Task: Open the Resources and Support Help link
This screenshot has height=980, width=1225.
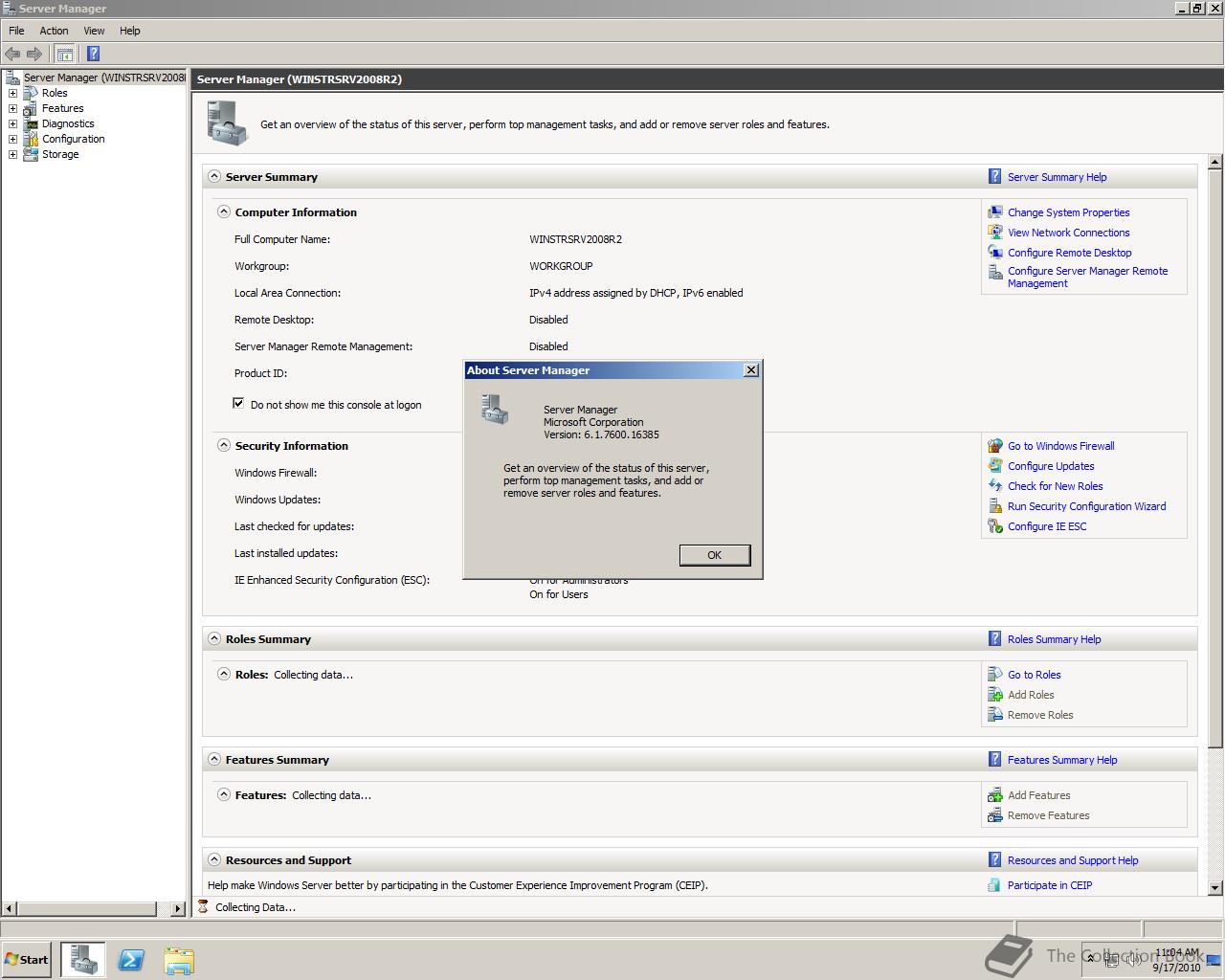Action: point(1073,860)
